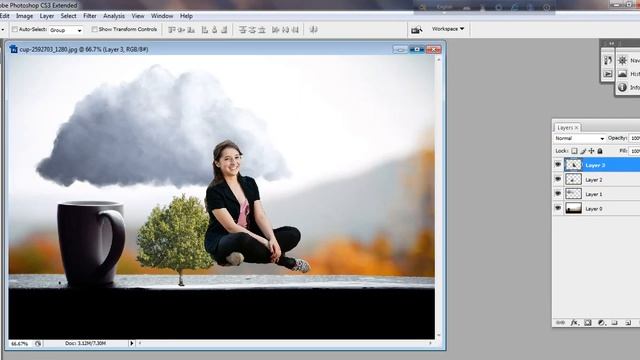The width and height of the screenshot is (640, 360).
Task: Hide Layer 3 with its eye icon
Action: (558, 164)
